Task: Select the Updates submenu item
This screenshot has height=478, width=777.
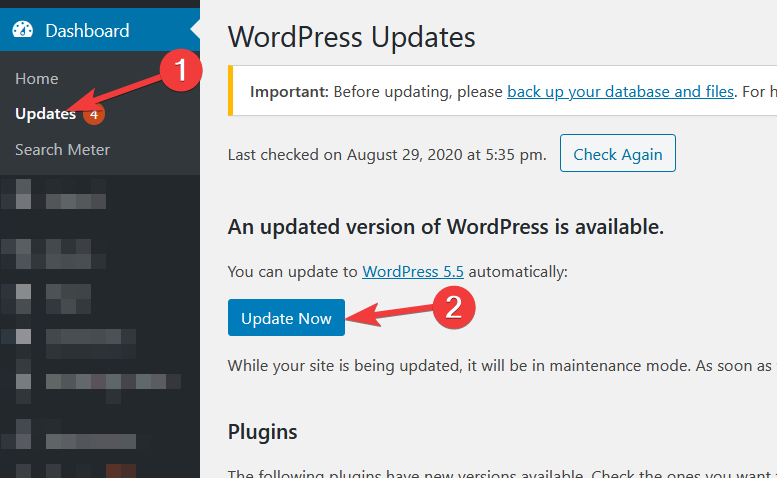Action: tap(46, 114)
